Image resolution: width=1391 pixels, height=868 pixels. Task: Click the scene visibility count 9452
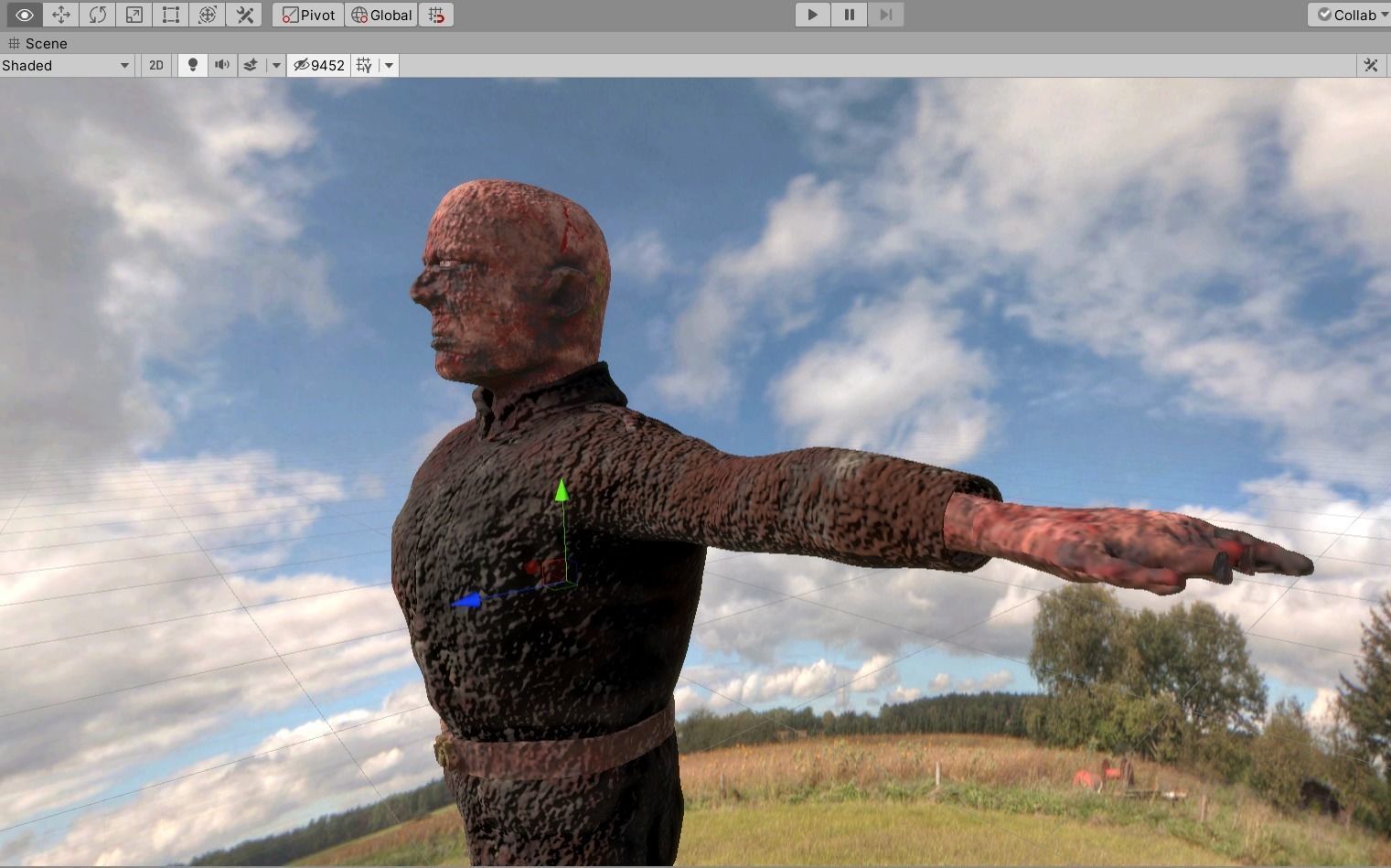tap(318, 65)
